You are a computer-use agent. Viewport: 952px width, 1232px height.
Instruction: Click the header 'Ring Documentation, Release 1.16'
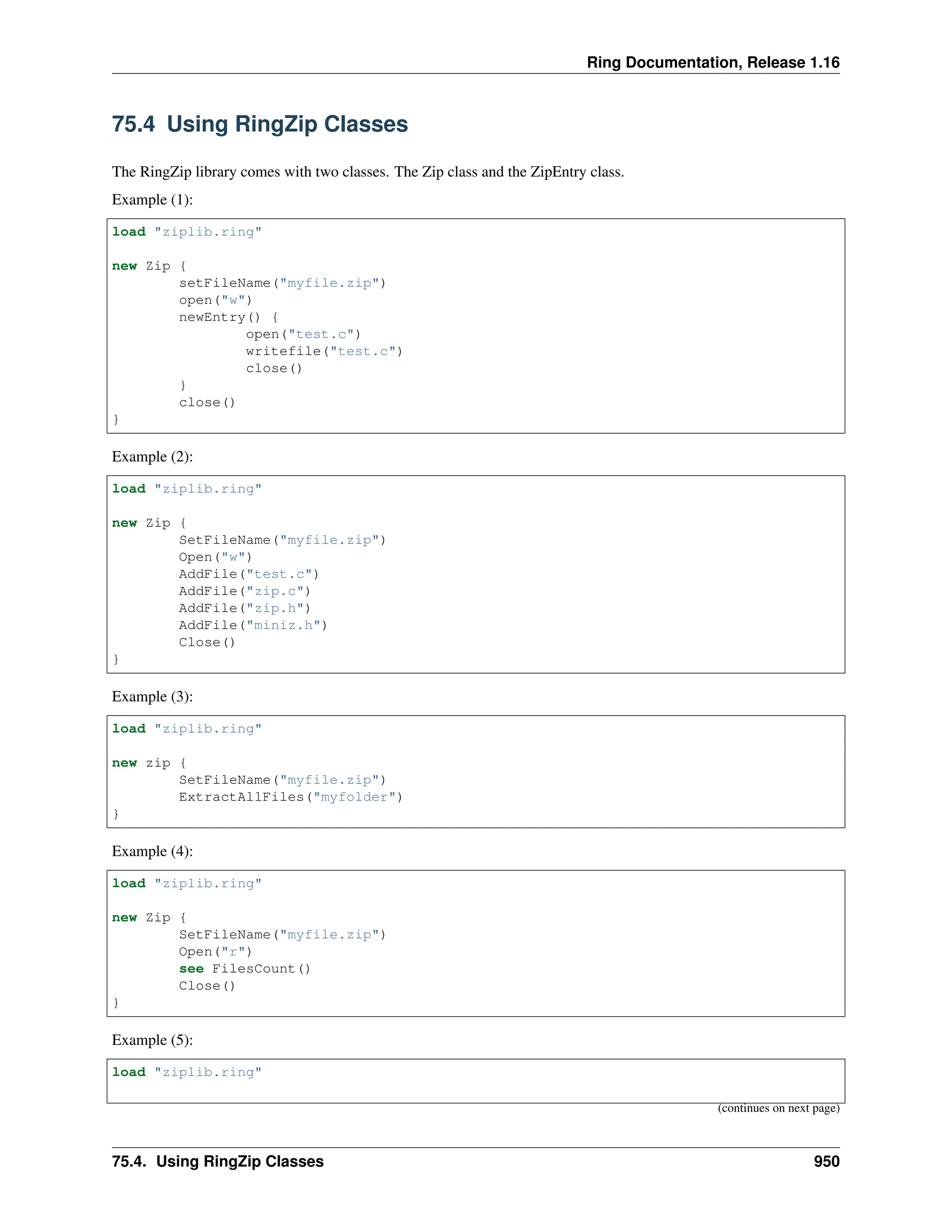coord(712,63)
